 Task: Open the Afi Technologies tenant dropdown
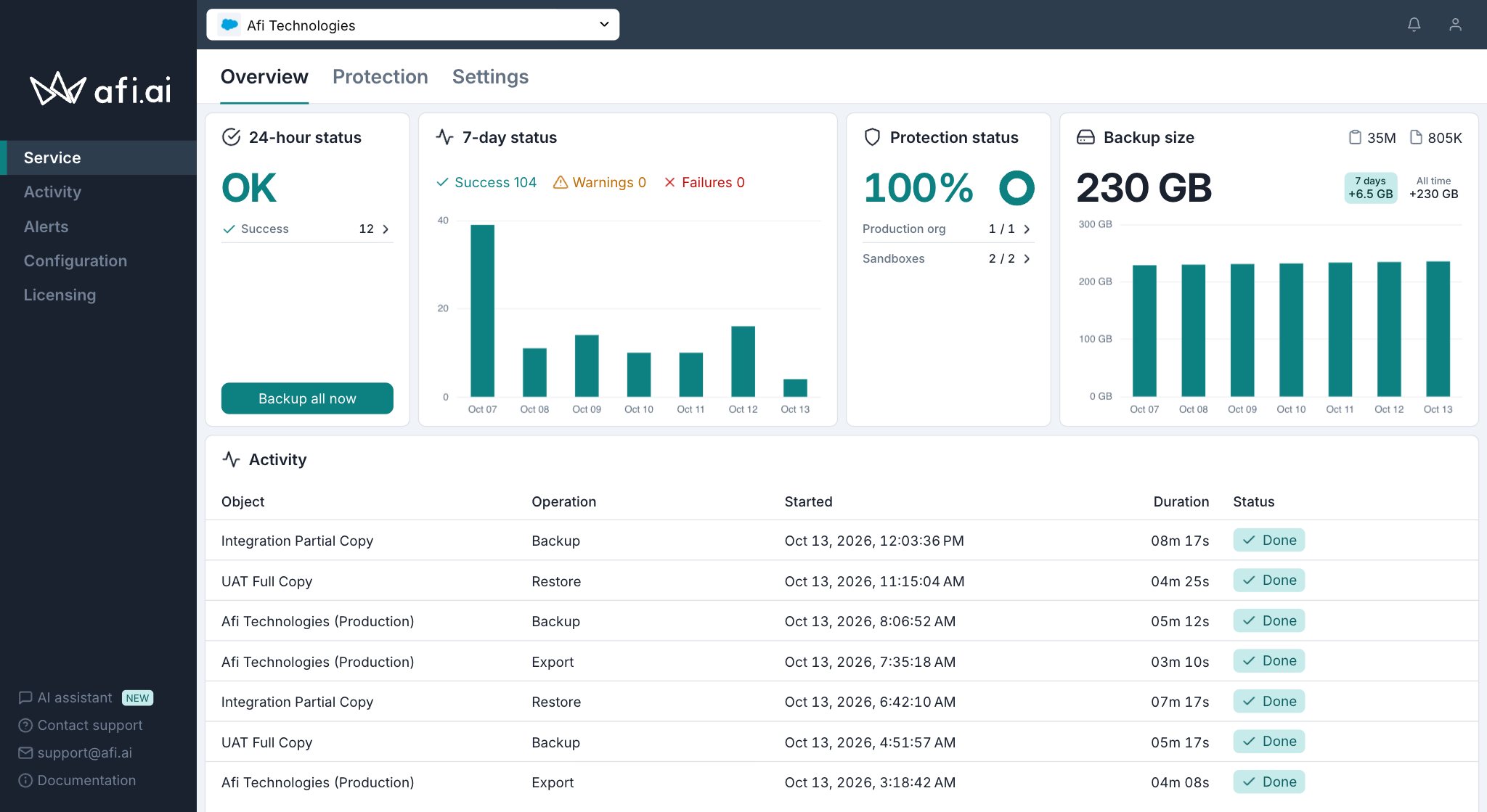pyautogui.click(x=412, y=25)
